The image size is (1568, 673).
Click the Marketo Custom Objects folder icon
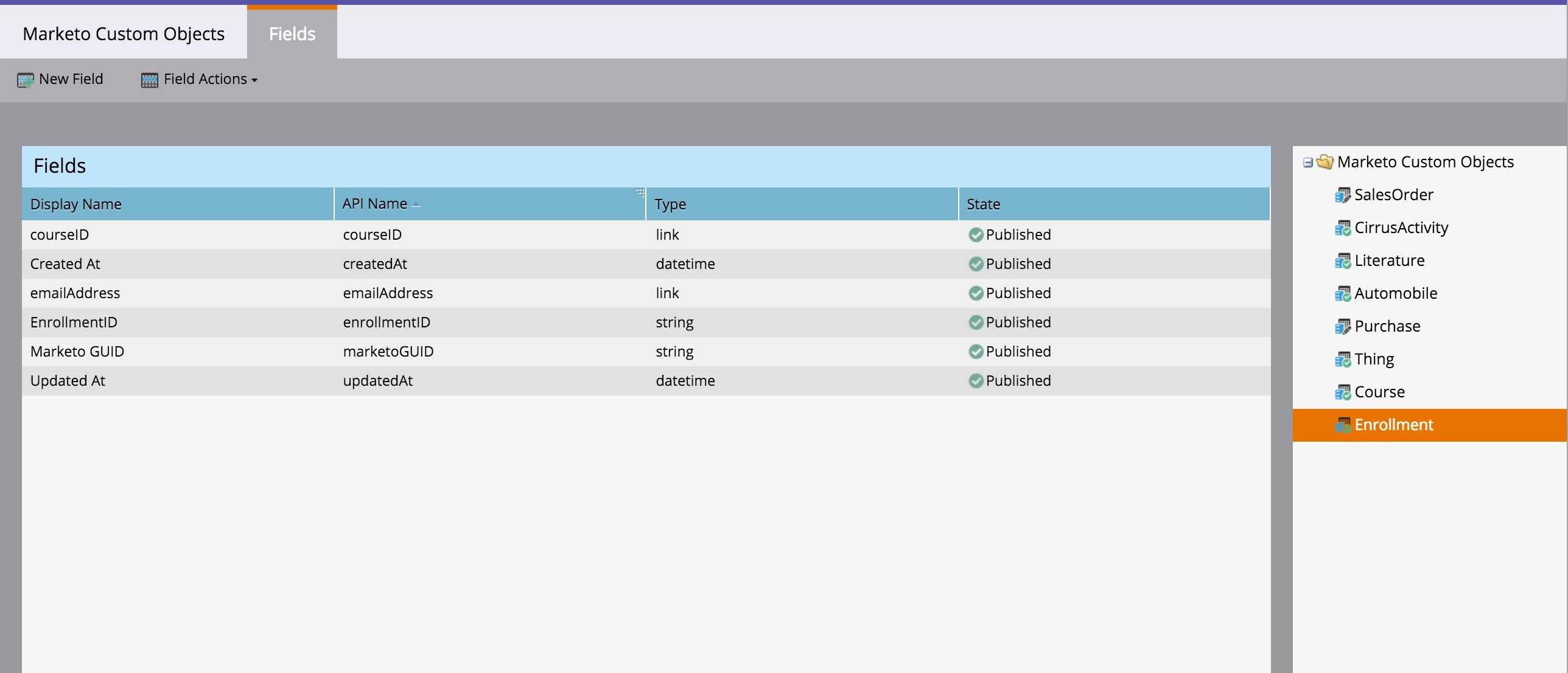pos(1325,162)
